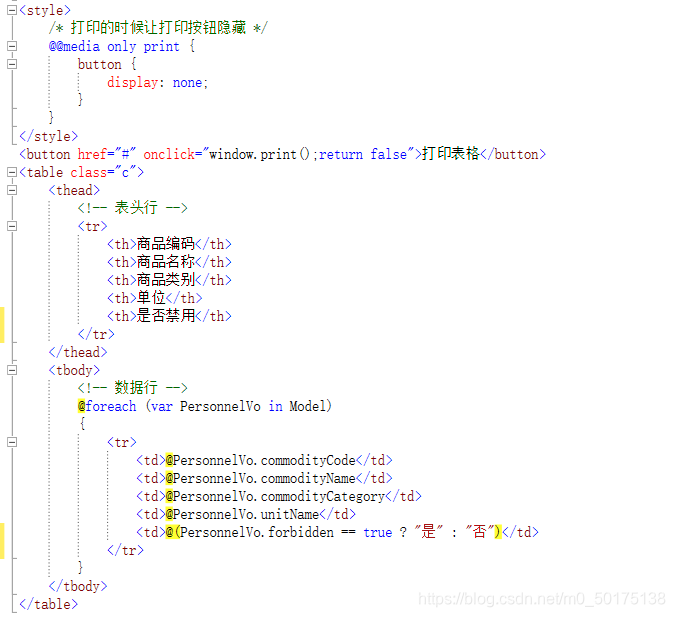Viewport: 675px width, 617px height.
Task: Click the 'onclick' attribute name
Action: (x=169, y=154)
